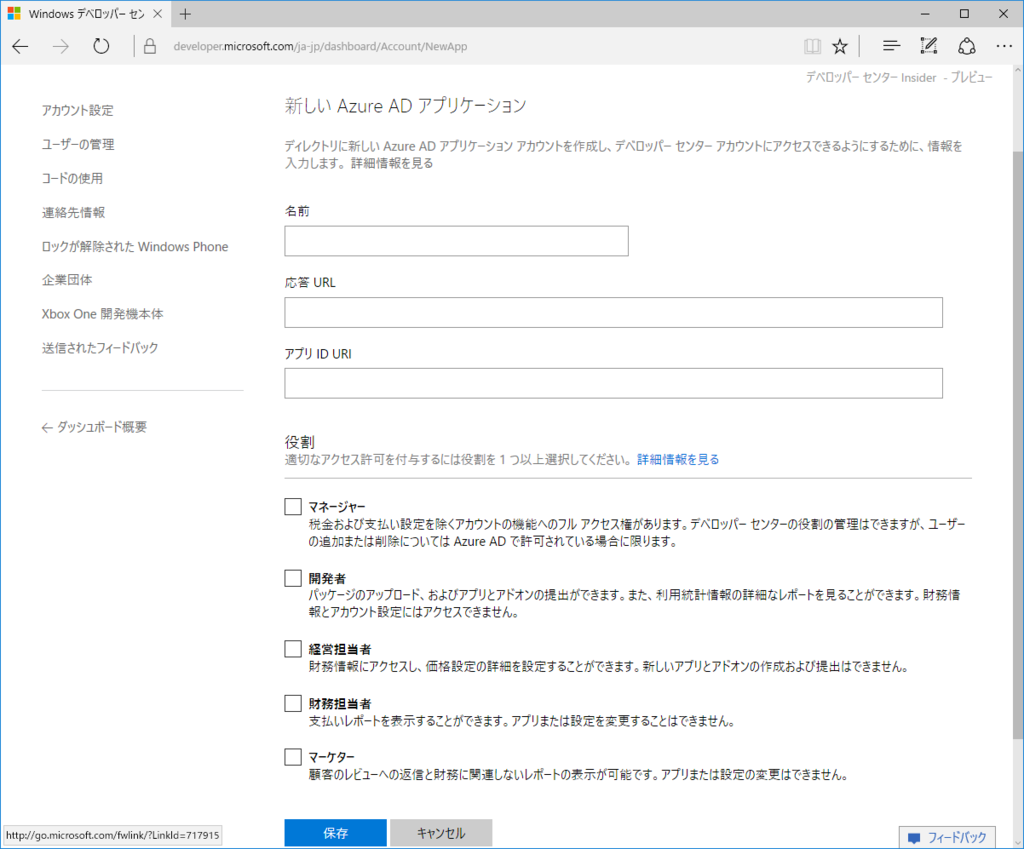1024x849 pixels.
Task: Click the 役割 section heading
Action: 300,442
